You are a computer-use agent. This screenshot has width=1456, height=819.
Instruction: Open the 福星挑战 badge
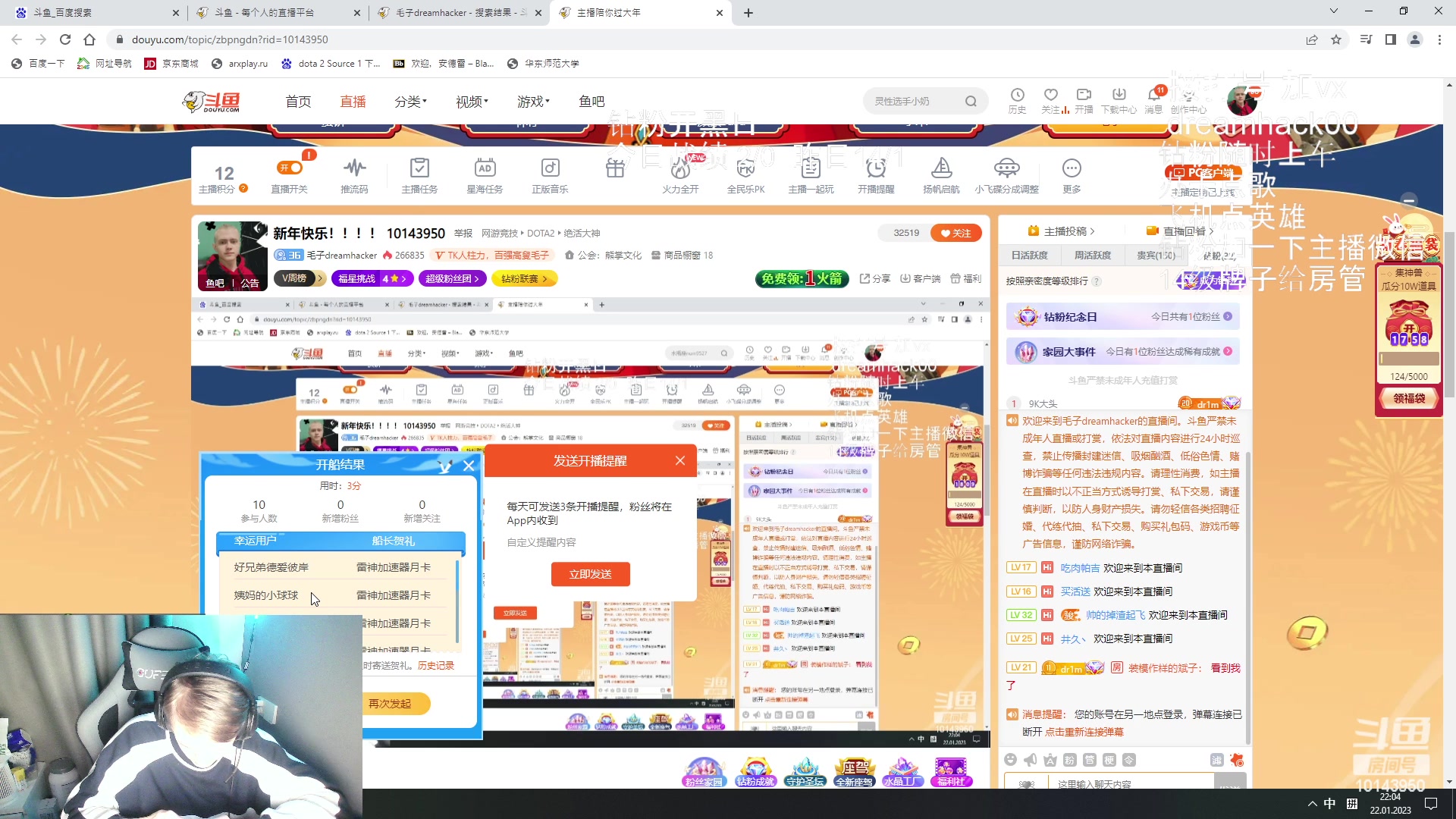click(372, 279)
